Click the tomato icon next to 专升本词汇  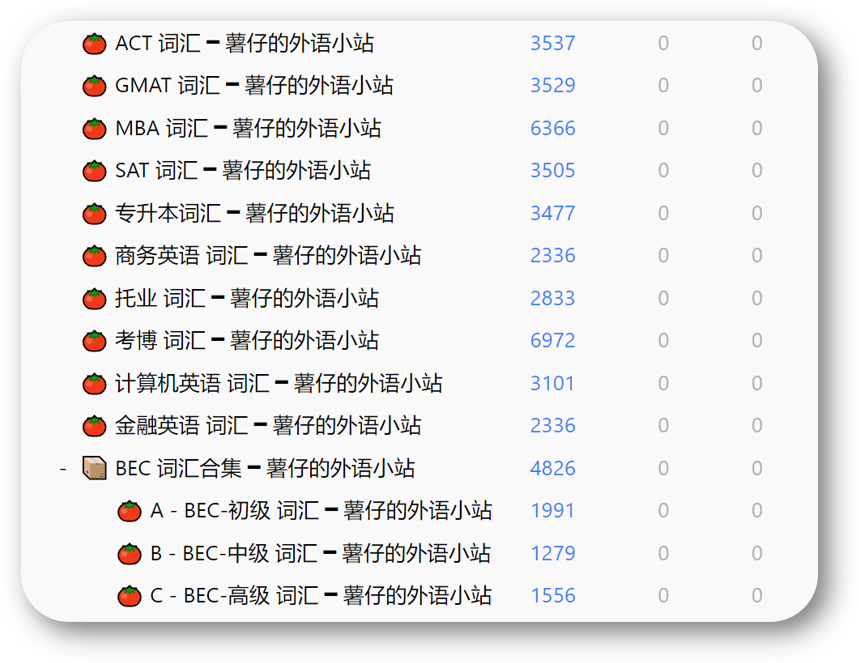coord(94,213)
